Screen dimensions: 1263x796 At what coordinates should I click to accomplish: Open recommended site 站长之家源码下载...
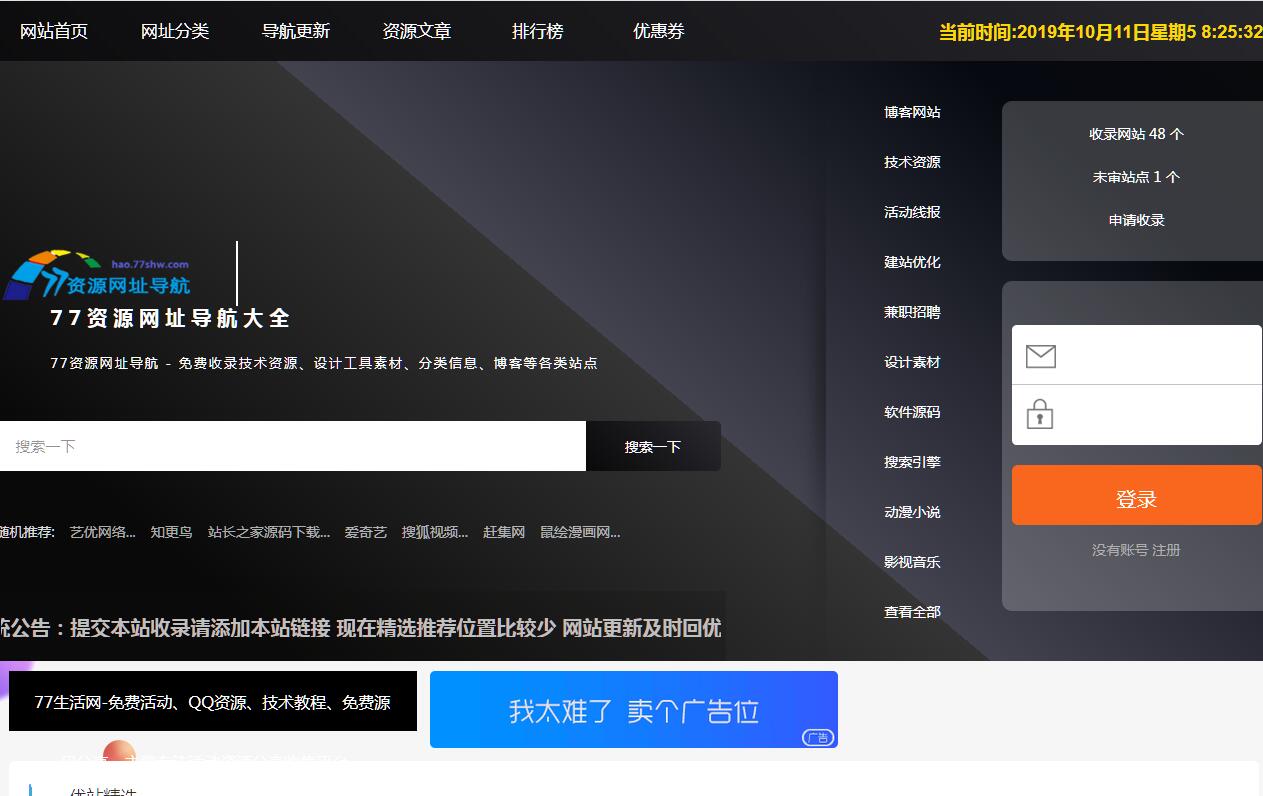point(269,532)
